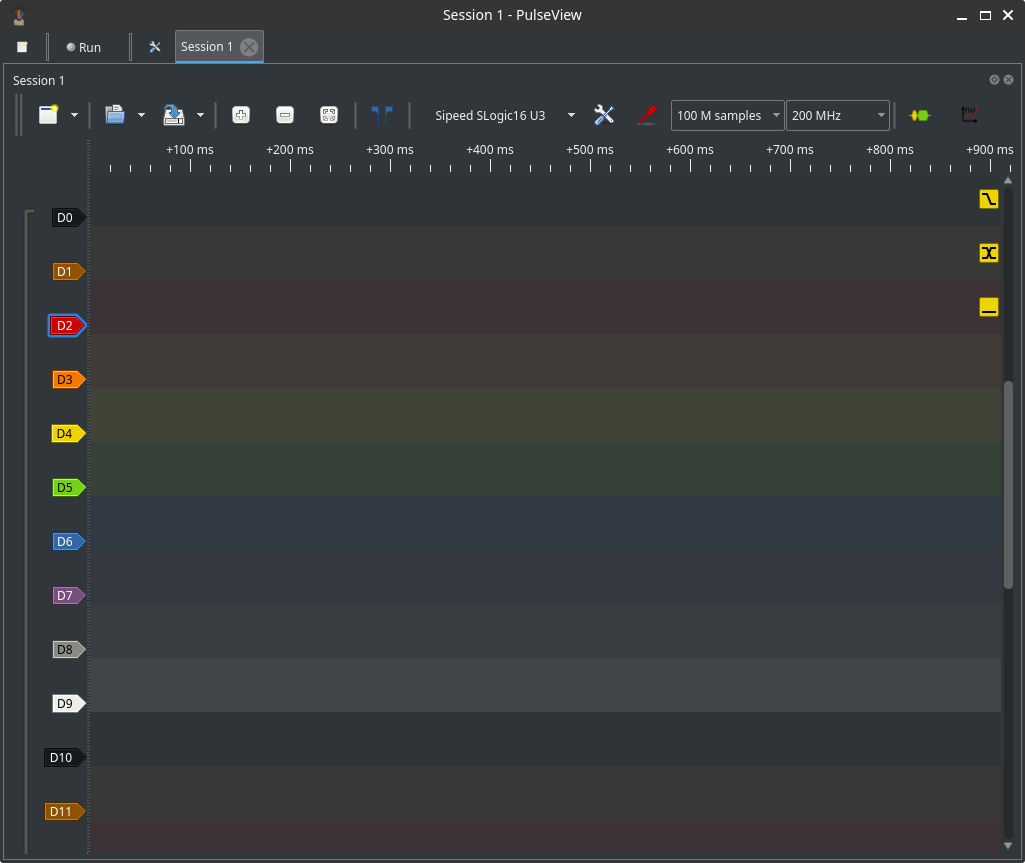Add protocol decoder with green-yellow icon
The image size is (1025, 863).
[919, 115]
